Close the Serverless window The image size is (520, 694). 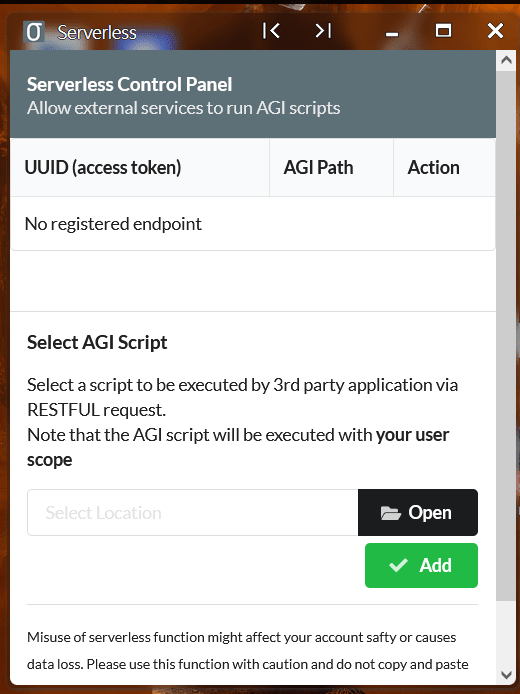tap(495, 31)
